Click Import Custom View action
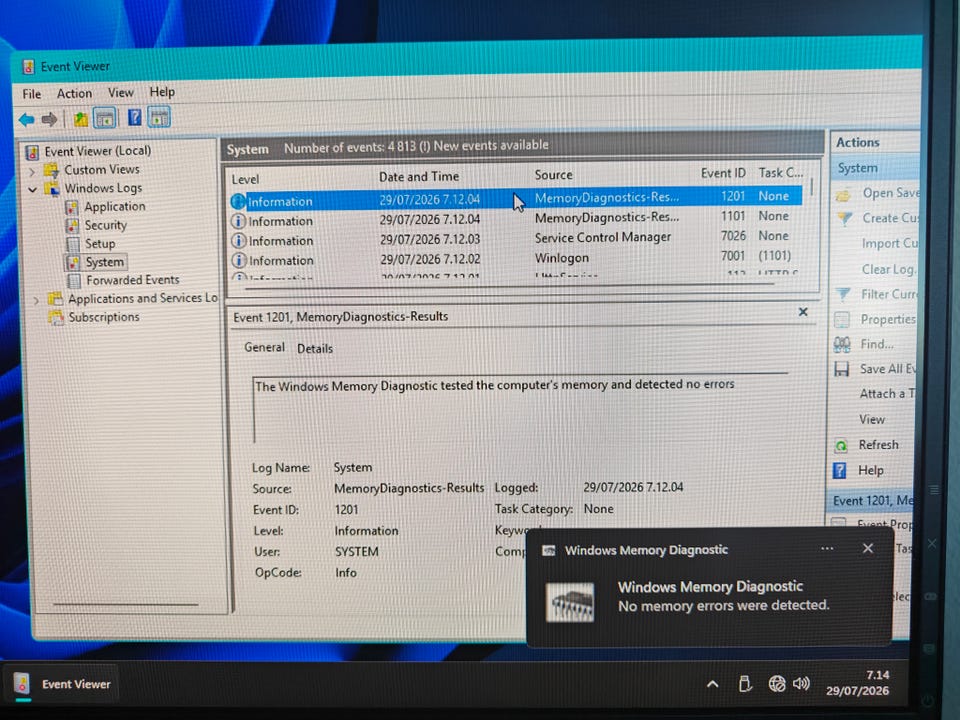This screenshot has width=960, height=720. click(889, 244)
